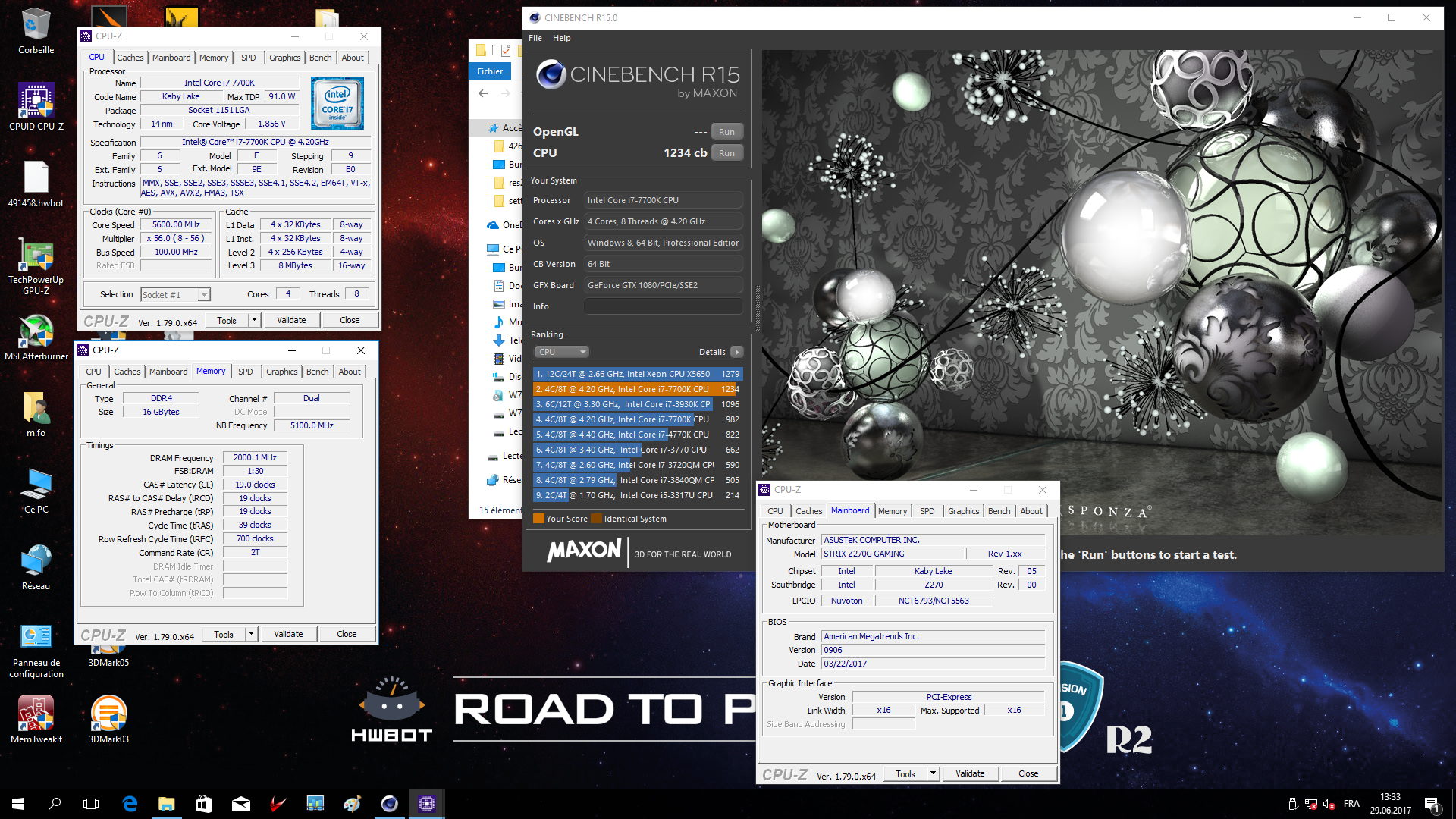Image resolution: width=1456 pixels, height=819 pixels.
Task: Open the FRA input language selector
Action: pyautogui.click(x=1351, y=804)
